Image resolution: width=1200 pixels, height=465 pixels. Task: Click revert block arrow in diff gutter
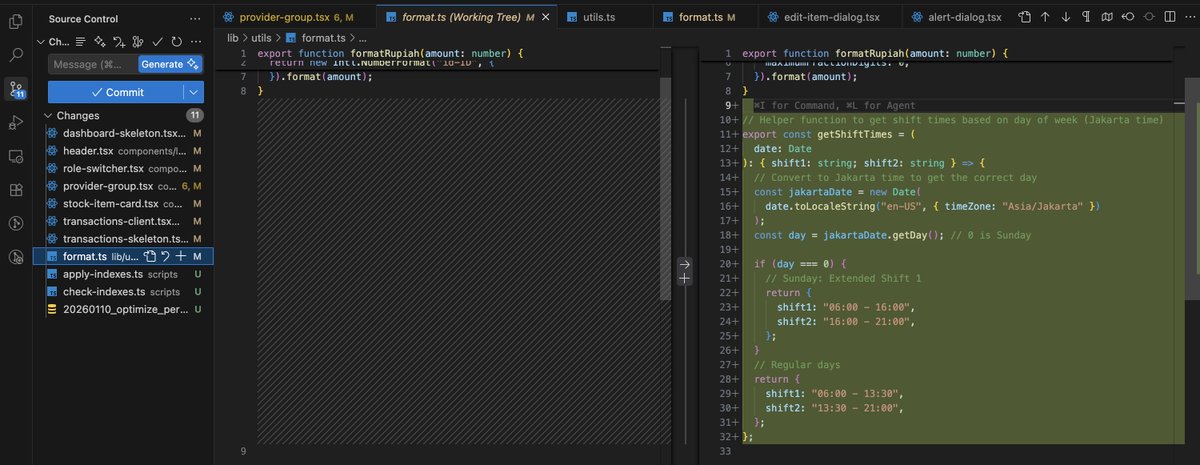pos(685,264)
